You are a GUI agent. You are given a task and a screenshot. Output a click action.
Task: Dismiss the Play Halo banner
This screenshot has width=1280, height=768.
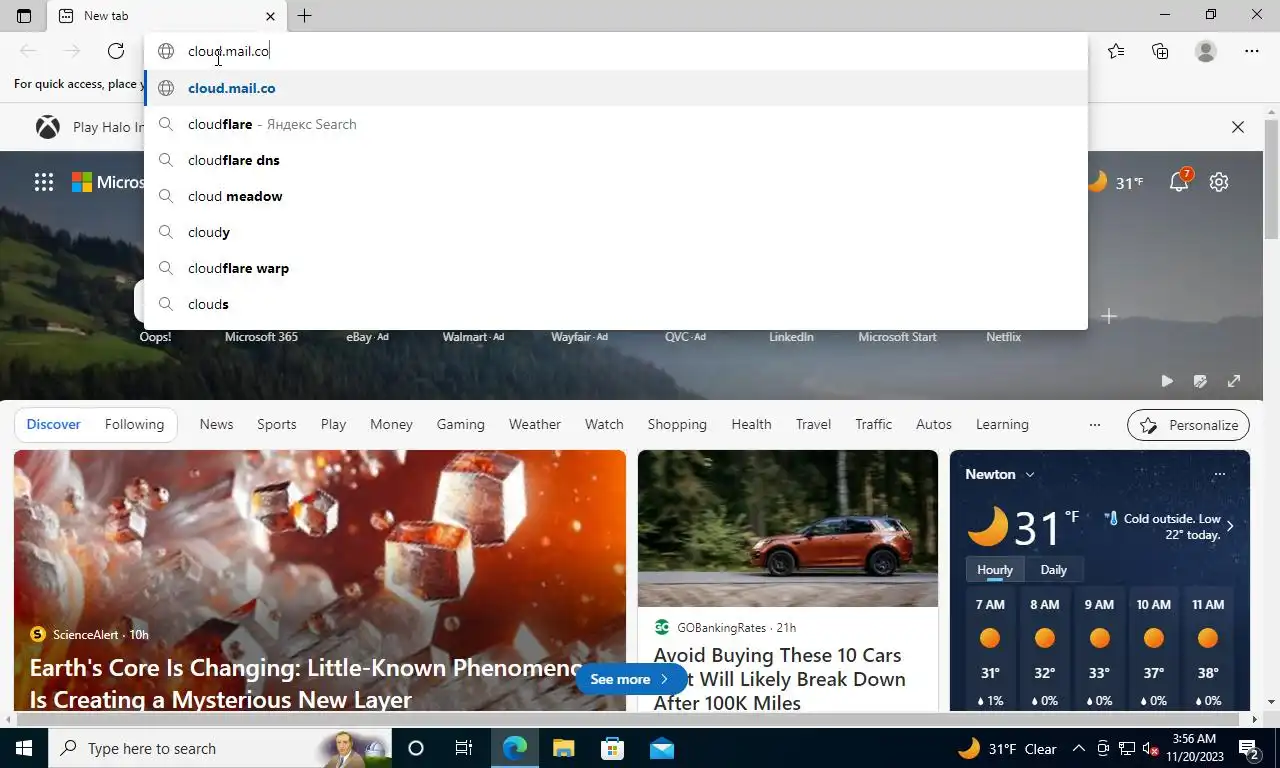pos(1238,127)
